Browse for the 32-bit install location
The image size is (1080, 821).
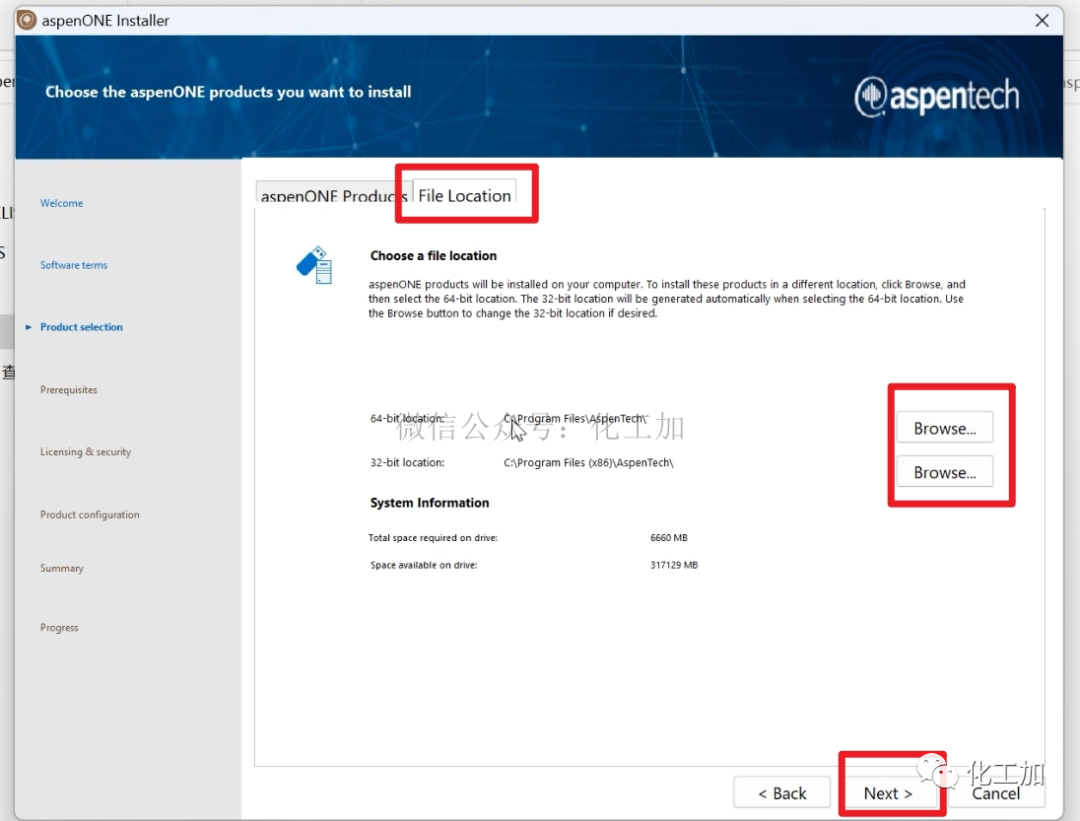click(944, 472)
